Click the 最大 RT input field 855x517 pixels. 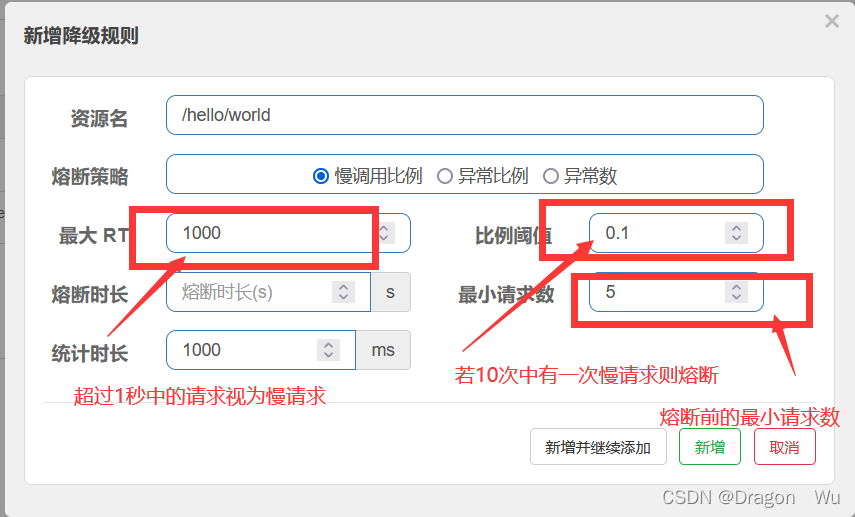pos(288,233)
